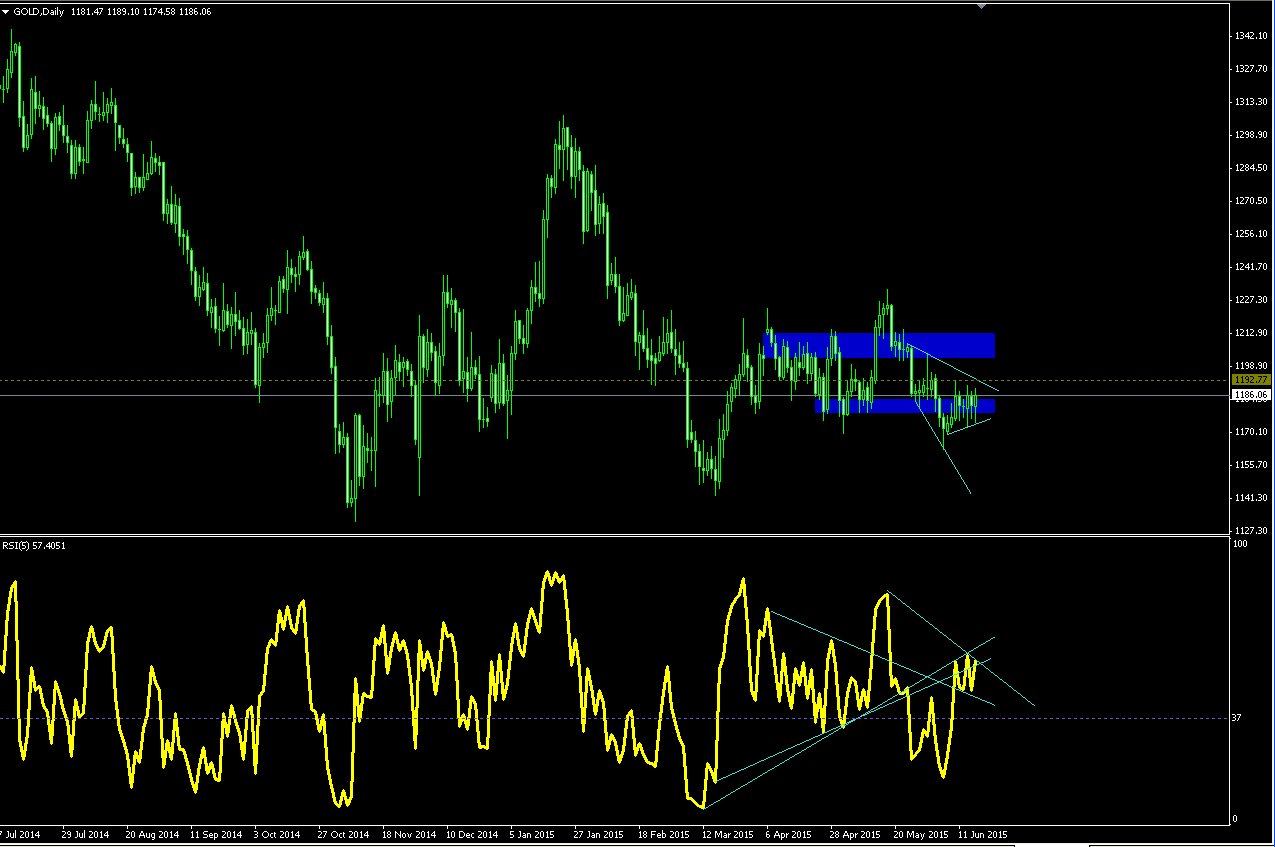
Task: Click the 28 Apr 2015 date label
Action: [x=854, y=833]
